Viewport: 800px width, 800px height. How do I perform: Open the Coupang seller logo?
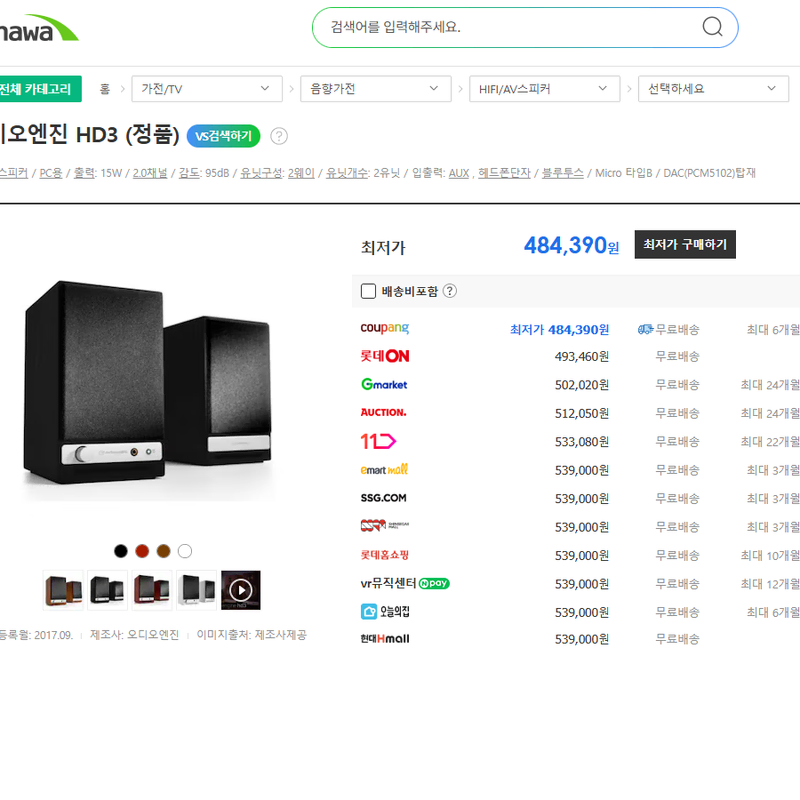pos(385,328)
